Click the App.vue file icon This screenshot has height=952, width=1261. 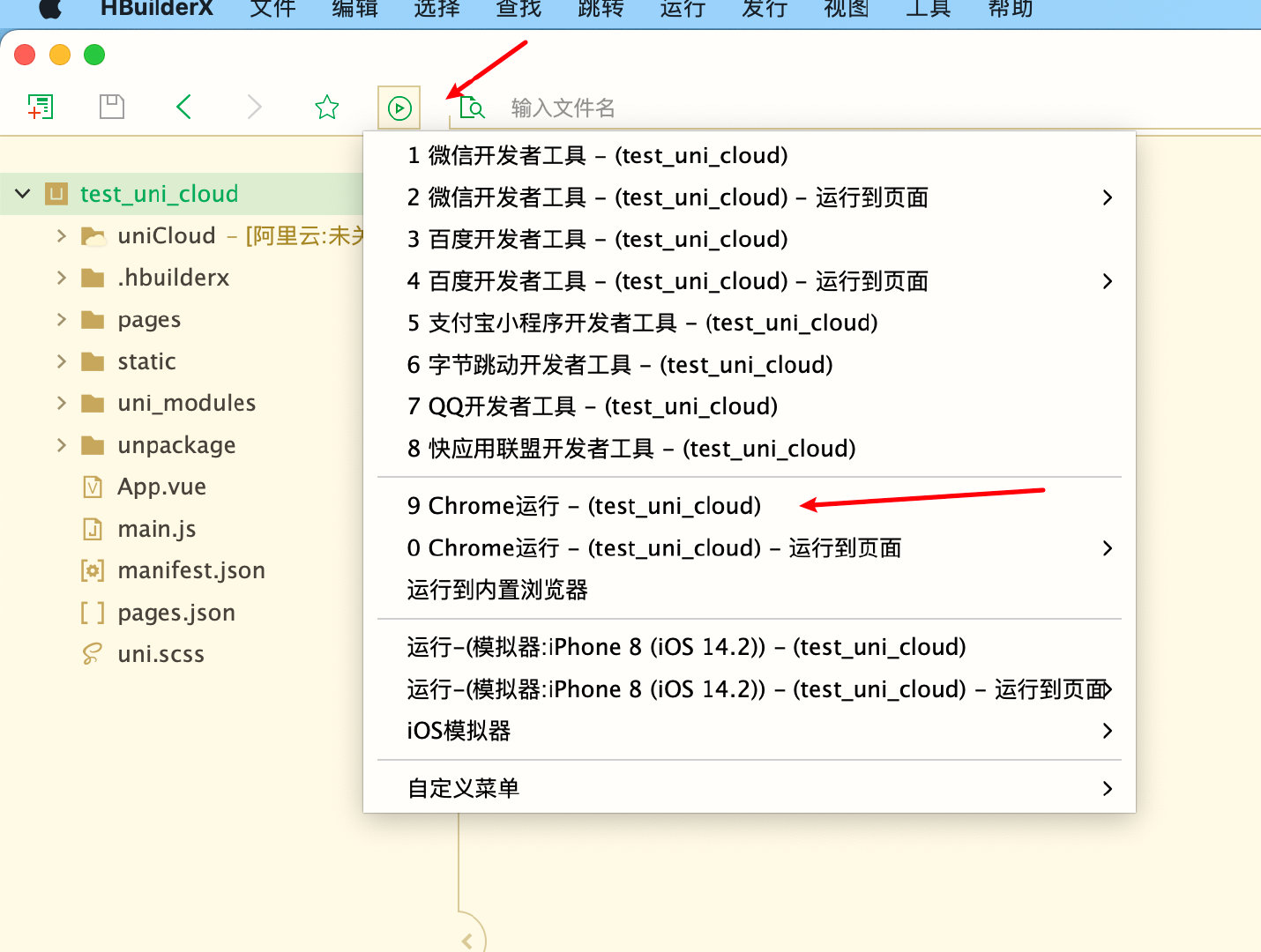93,487
